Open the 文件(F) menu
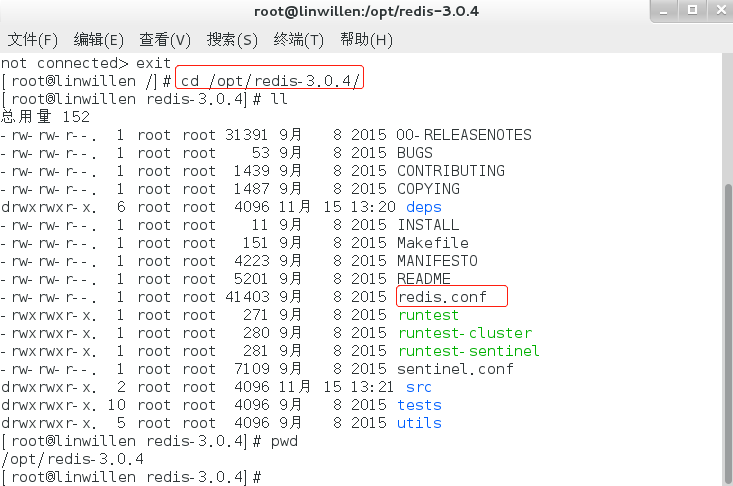The image size is (733, 486). click(x=33, y=40)
